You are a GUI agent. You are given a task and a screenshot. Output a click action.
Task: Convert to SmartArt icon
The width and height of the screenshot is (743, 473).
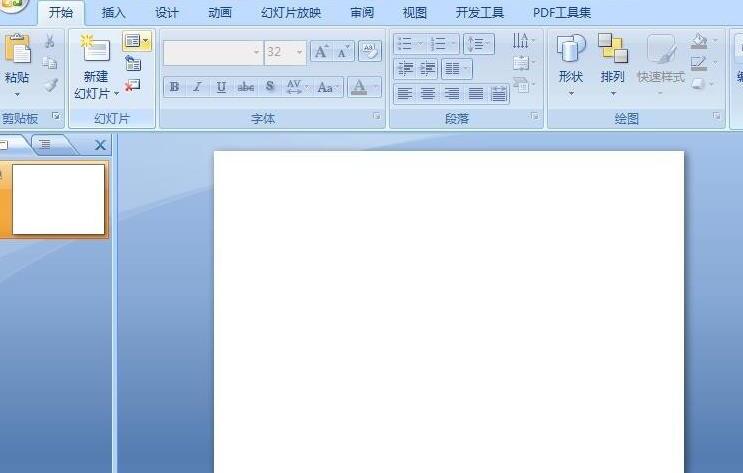pos(523,84)
